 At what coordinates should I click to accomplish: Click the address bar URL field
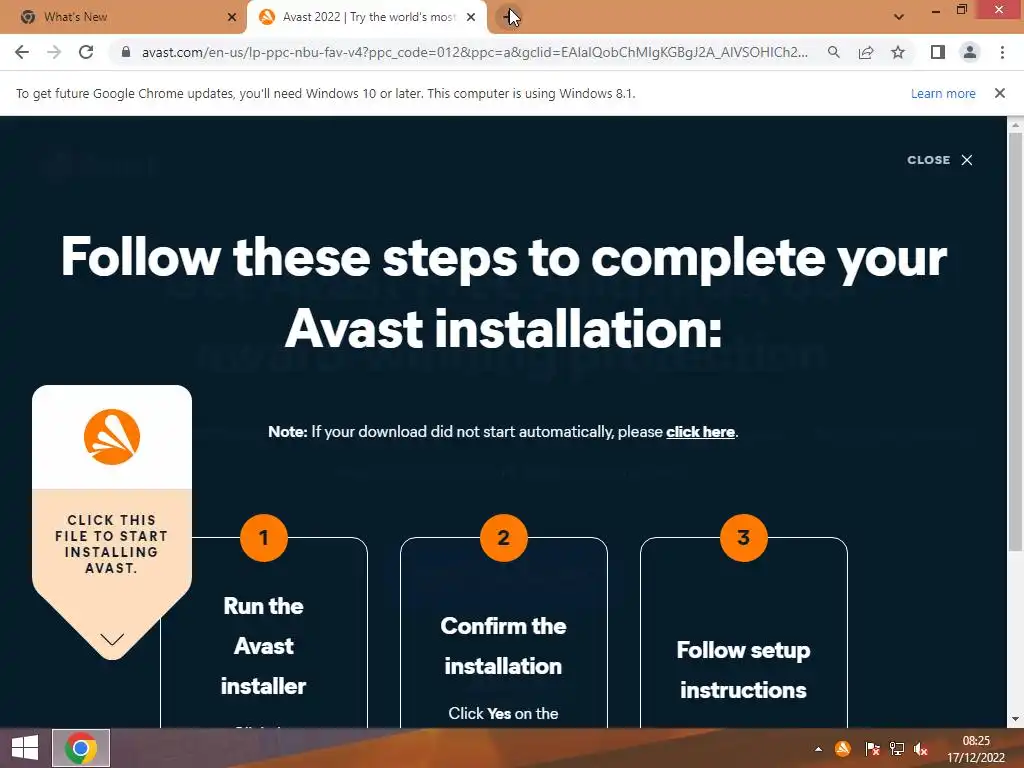coord(474,52)
